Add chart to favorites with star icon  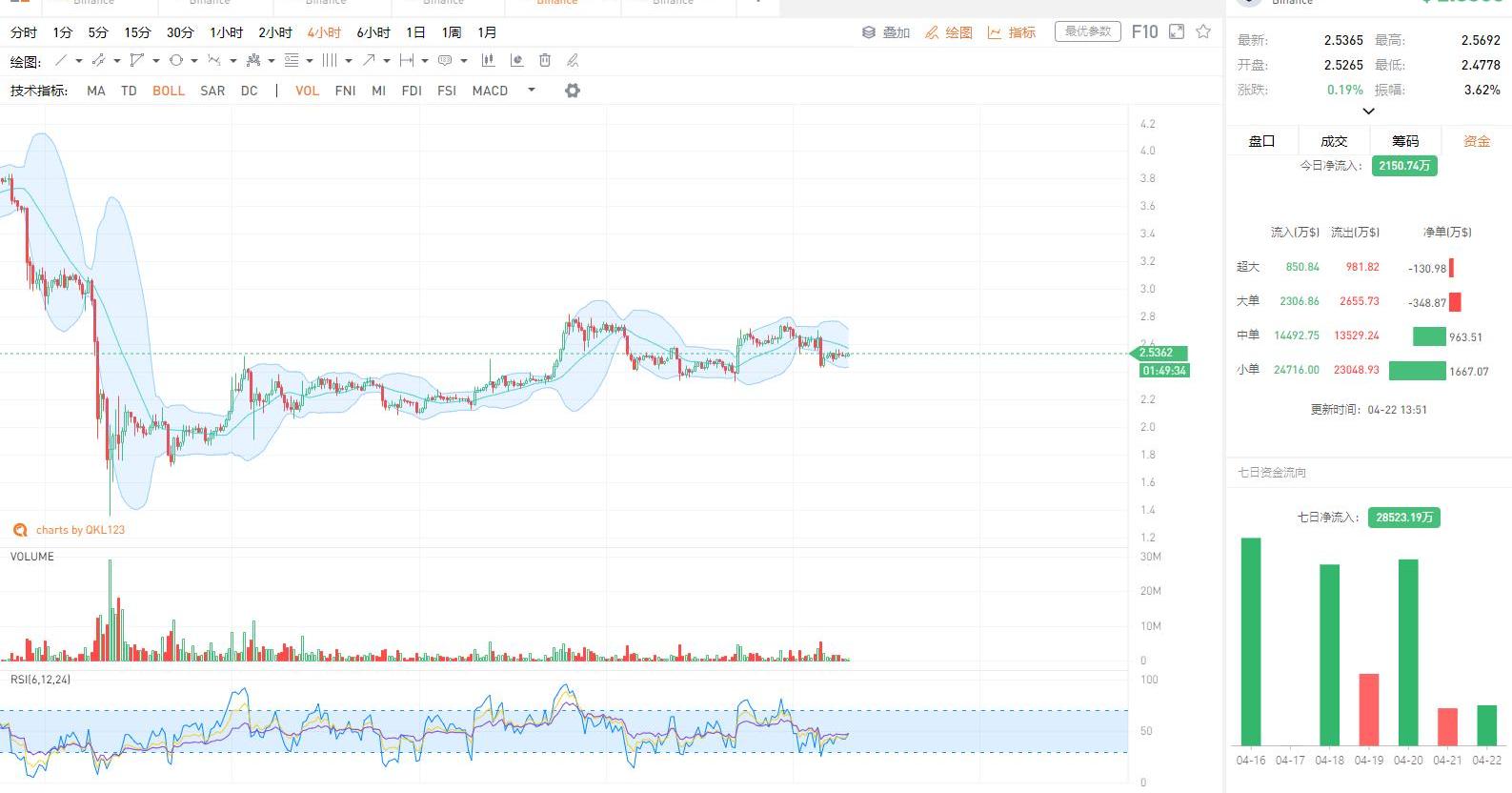[1203, 32]
